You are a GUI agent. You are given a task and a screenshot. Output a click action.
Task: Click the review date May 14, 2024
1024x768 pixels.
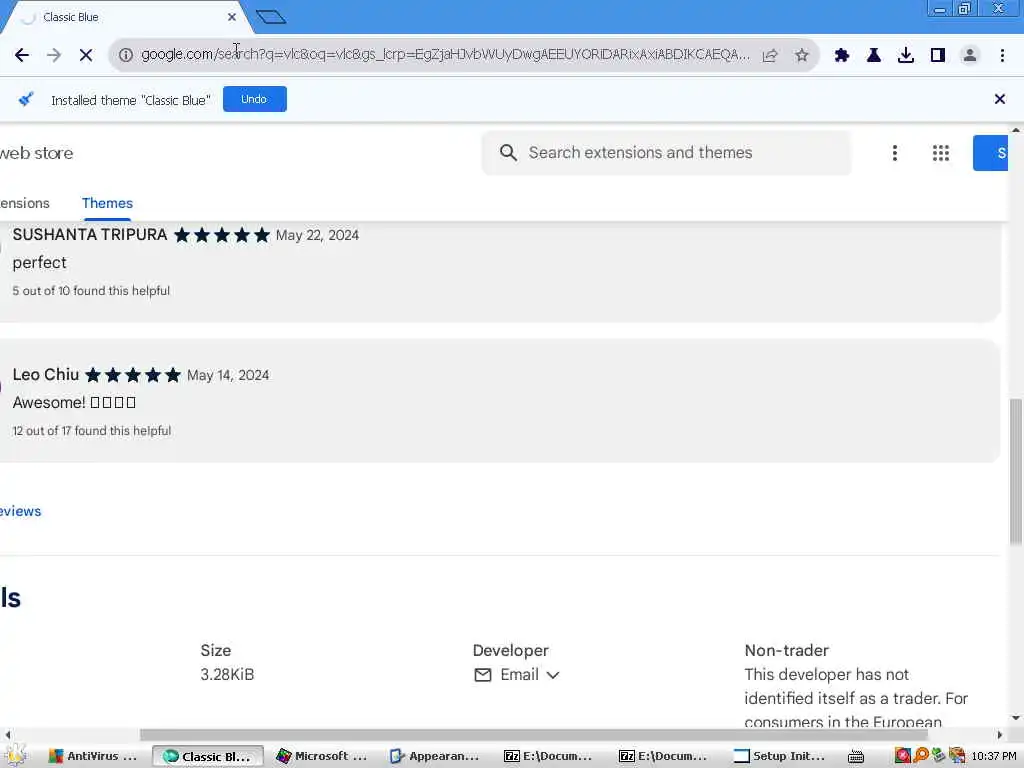228,375
